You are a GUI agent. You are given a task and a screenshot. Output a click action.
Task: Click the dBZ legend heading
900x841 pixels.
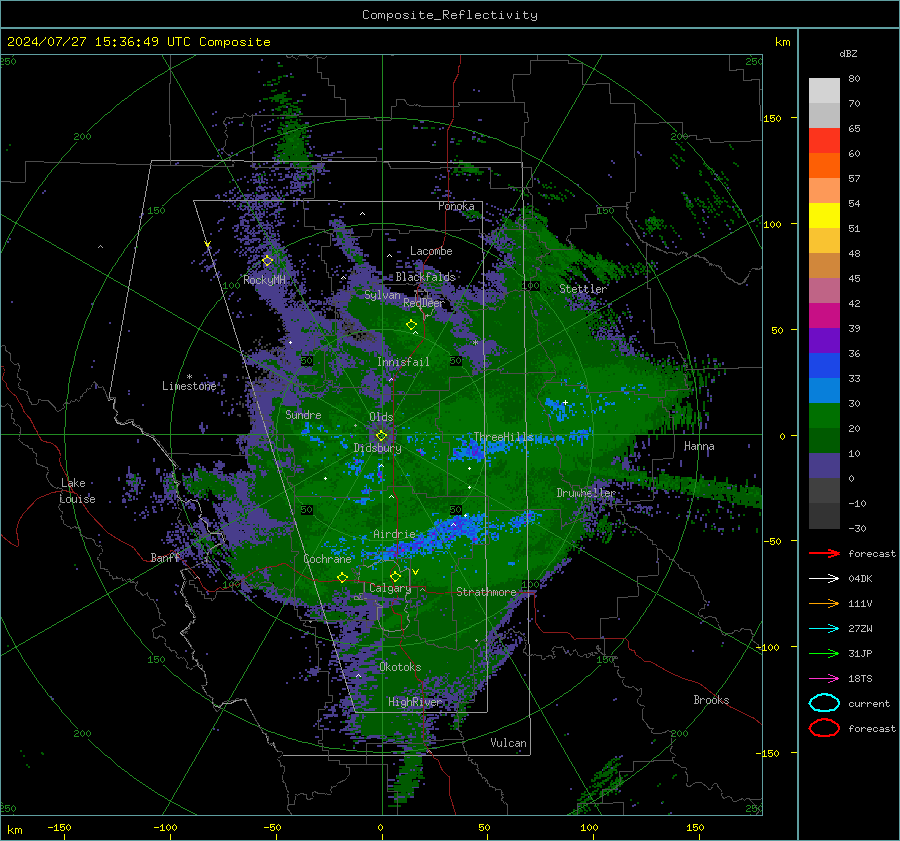(848, 54)
